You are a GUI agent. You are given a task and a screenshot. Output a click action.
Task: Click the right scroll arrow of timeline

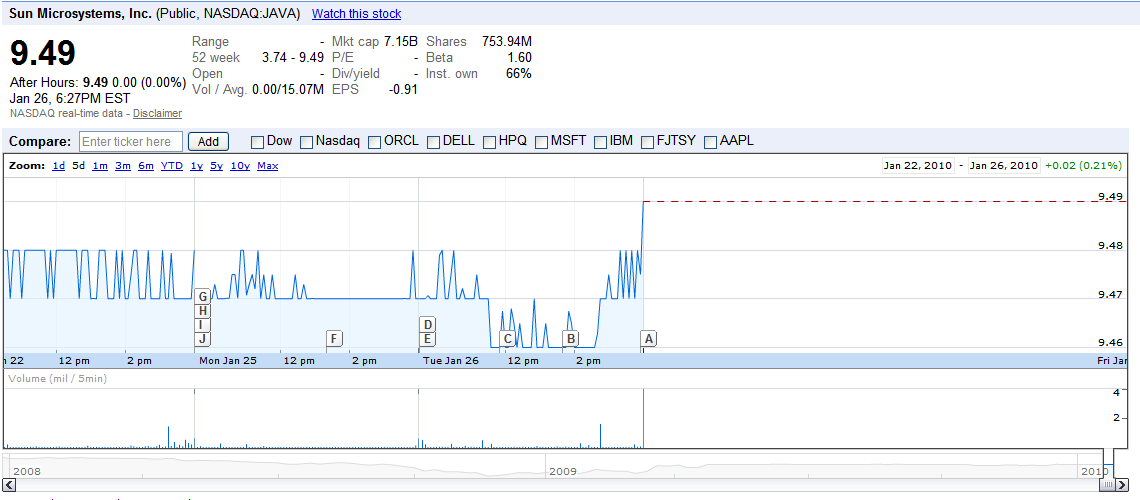1122,484
